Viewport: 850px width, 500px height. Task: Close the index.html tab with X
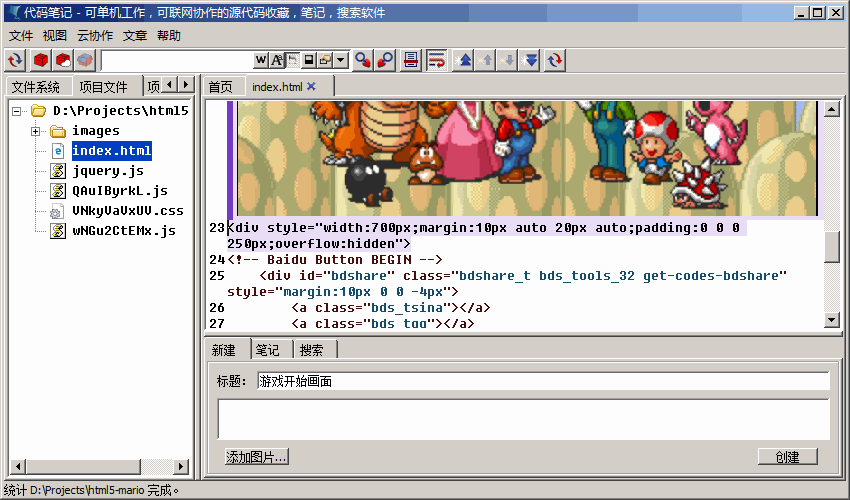pyautogui.click(x=311, y=86)
